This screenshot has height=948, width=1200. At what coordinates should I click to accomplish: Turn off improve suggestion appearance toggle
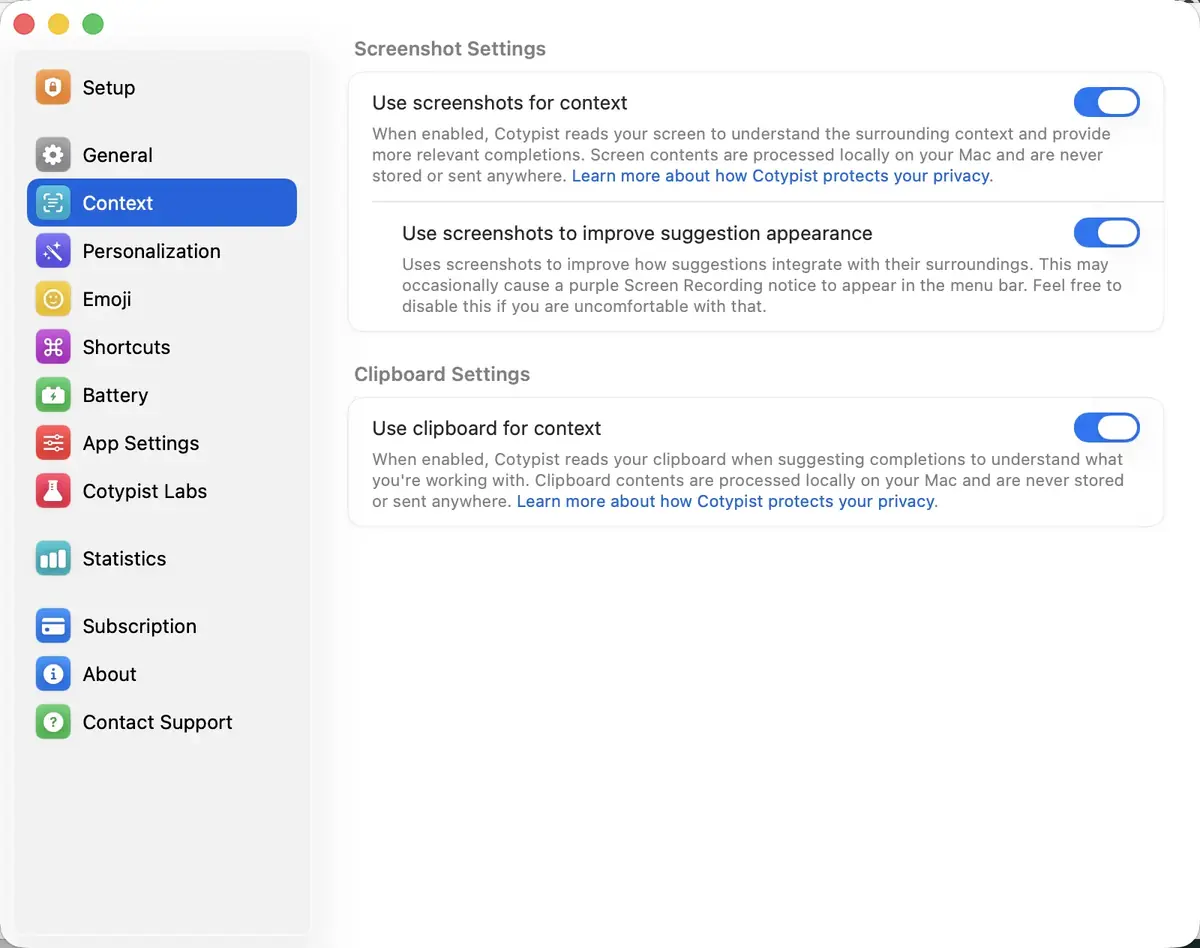click(1106, 233)
